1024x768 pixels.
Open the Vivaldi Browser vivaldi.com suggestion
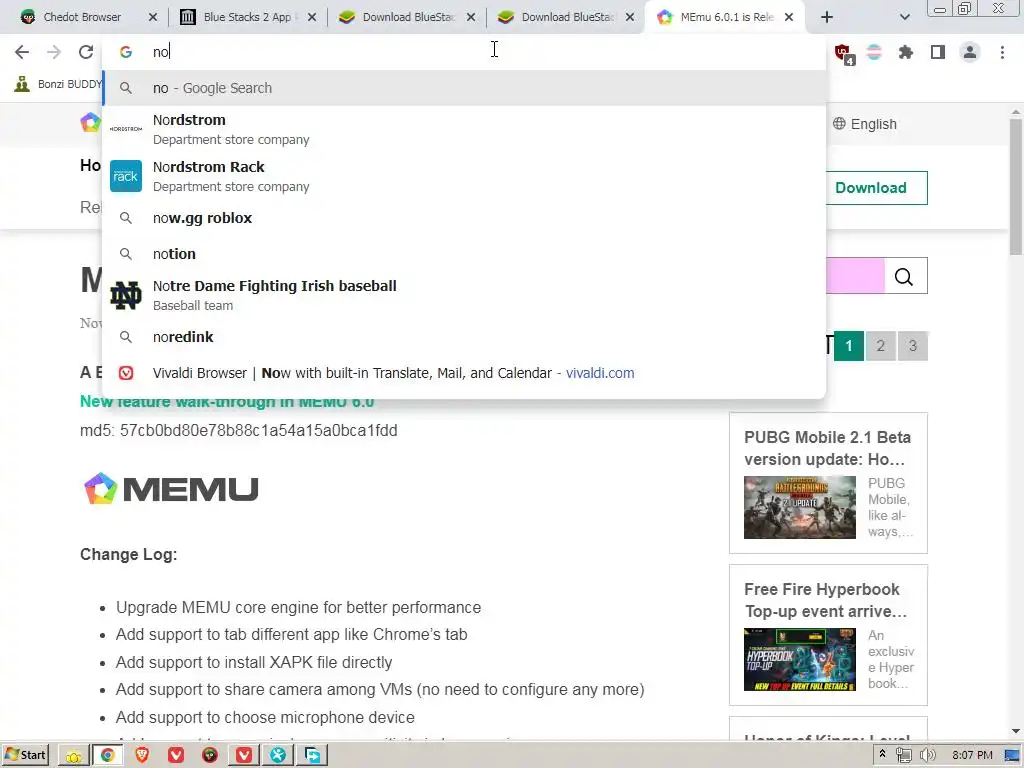coord(464,373)
